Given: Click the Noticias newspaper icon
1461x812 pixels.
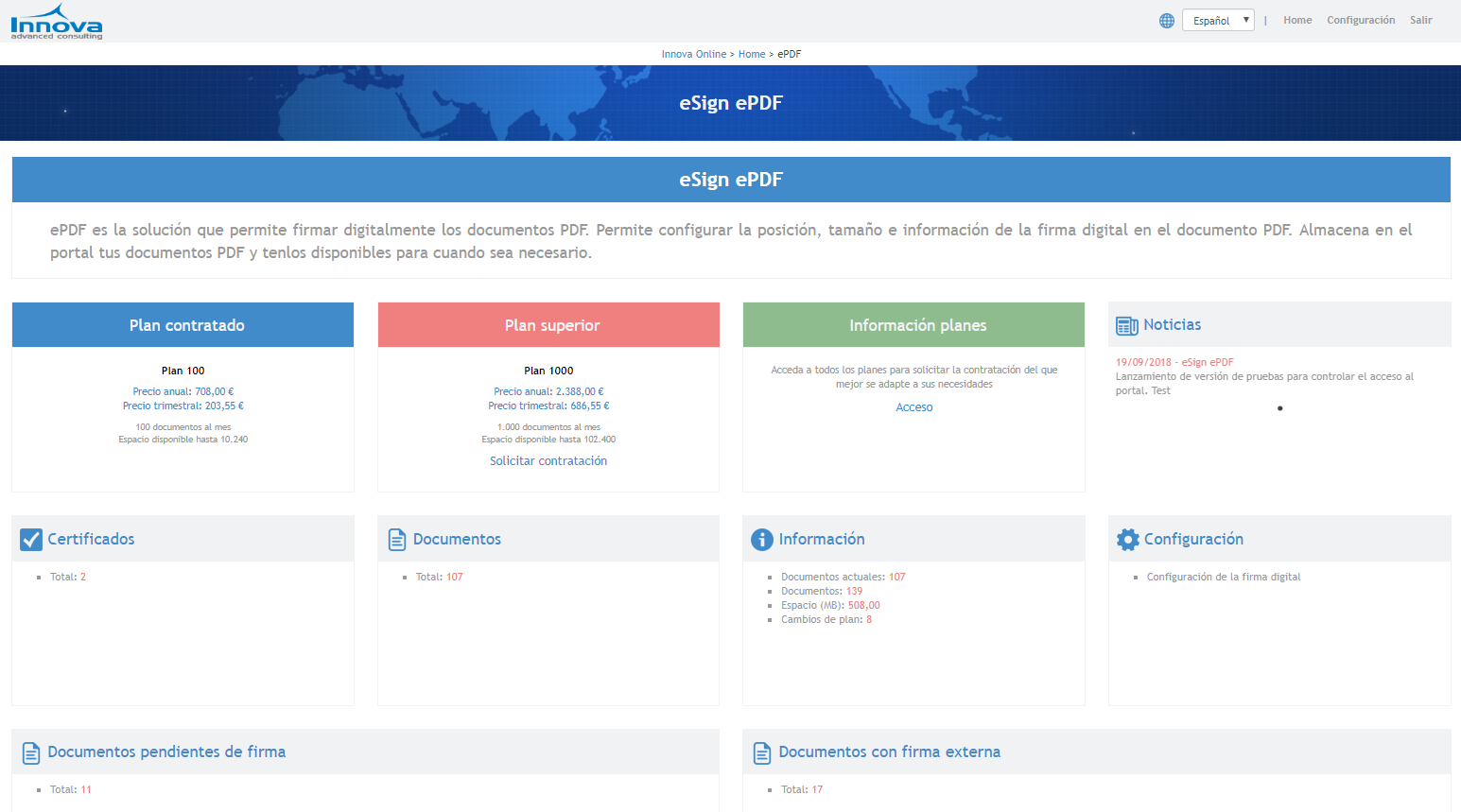Looking at the screenshot, I should (x=1127, y=326).
